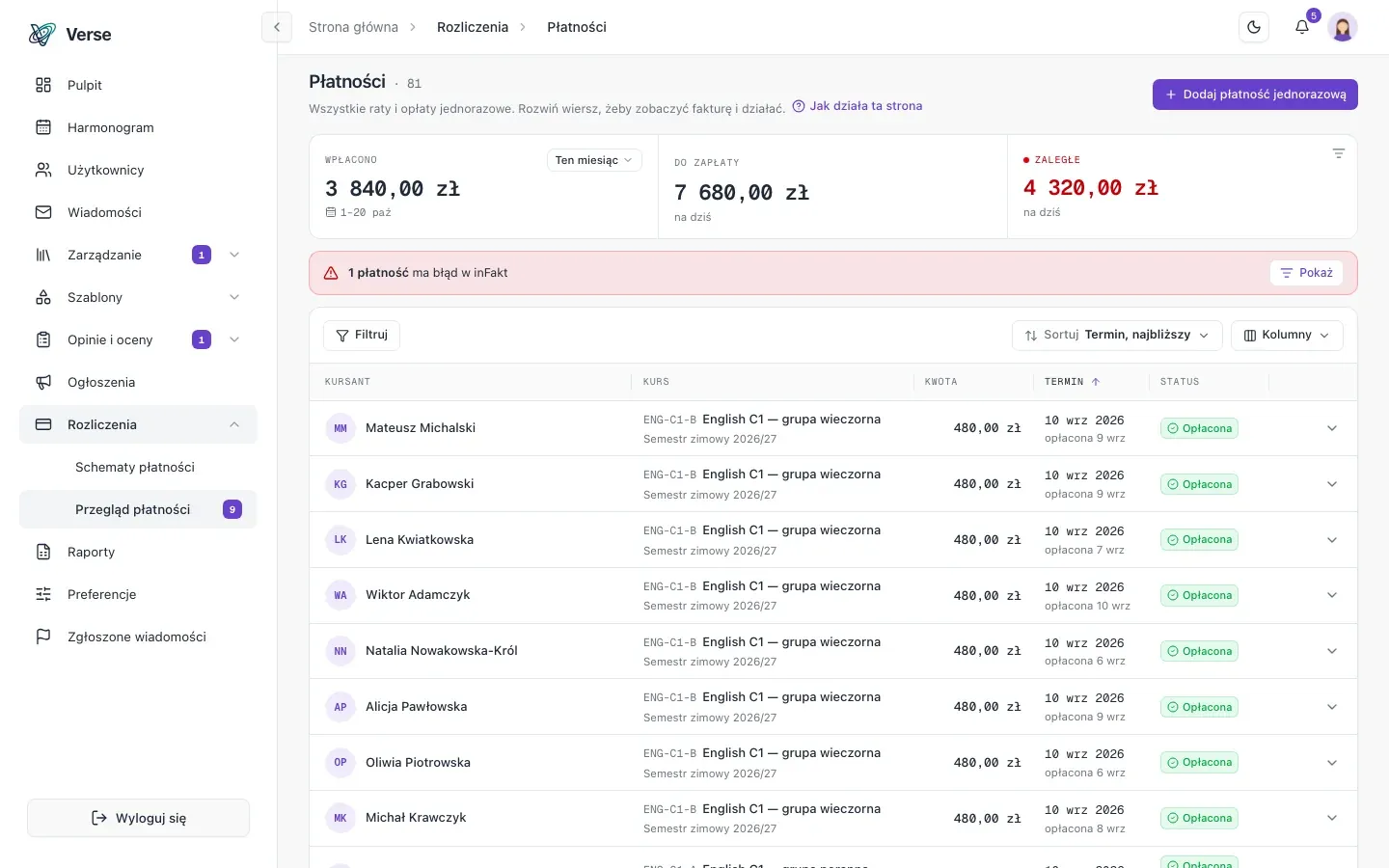Open the Ten miesiąc period dropdown

pos(594,160)
